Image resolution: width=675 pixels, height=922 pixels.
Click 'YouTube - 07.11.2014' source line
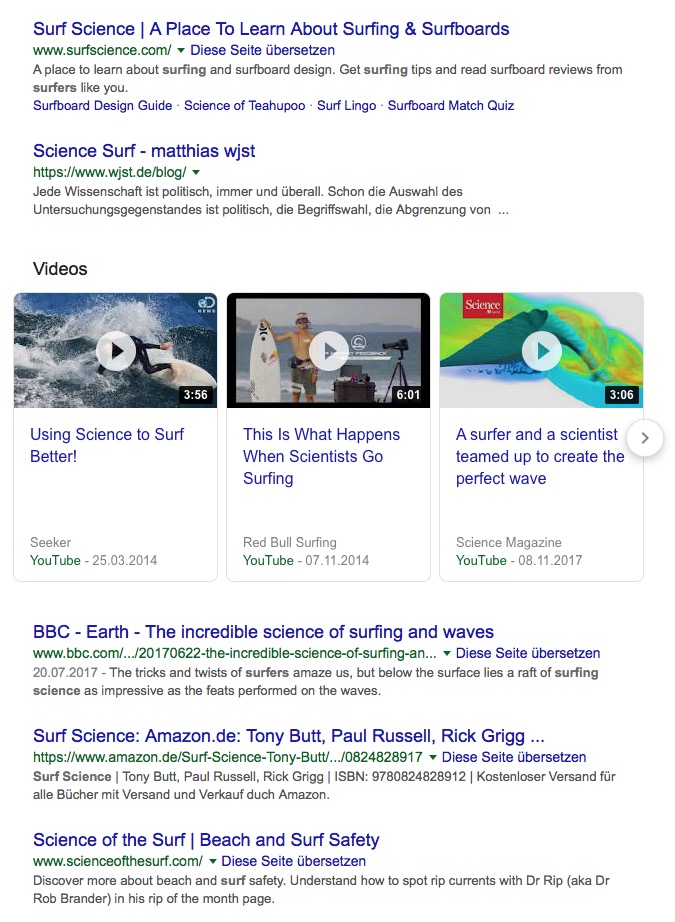point(306,560)
